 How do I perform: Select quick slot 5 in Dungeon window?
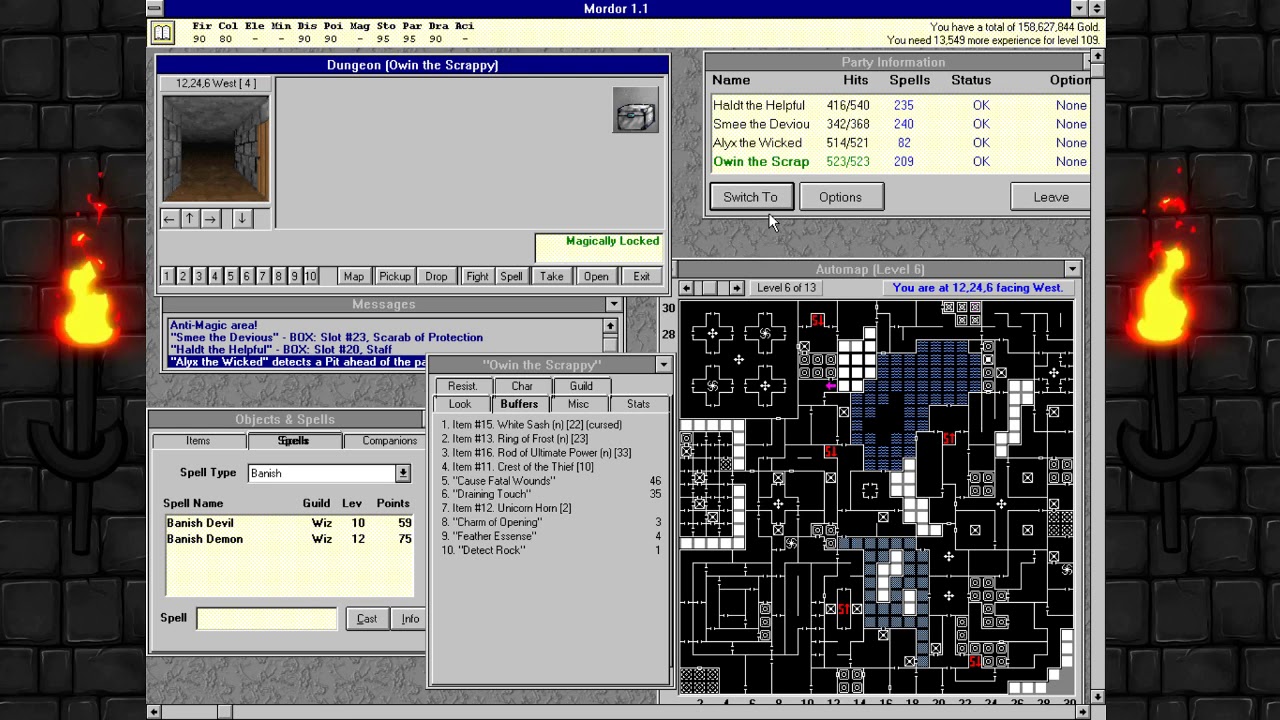[231, 277]
